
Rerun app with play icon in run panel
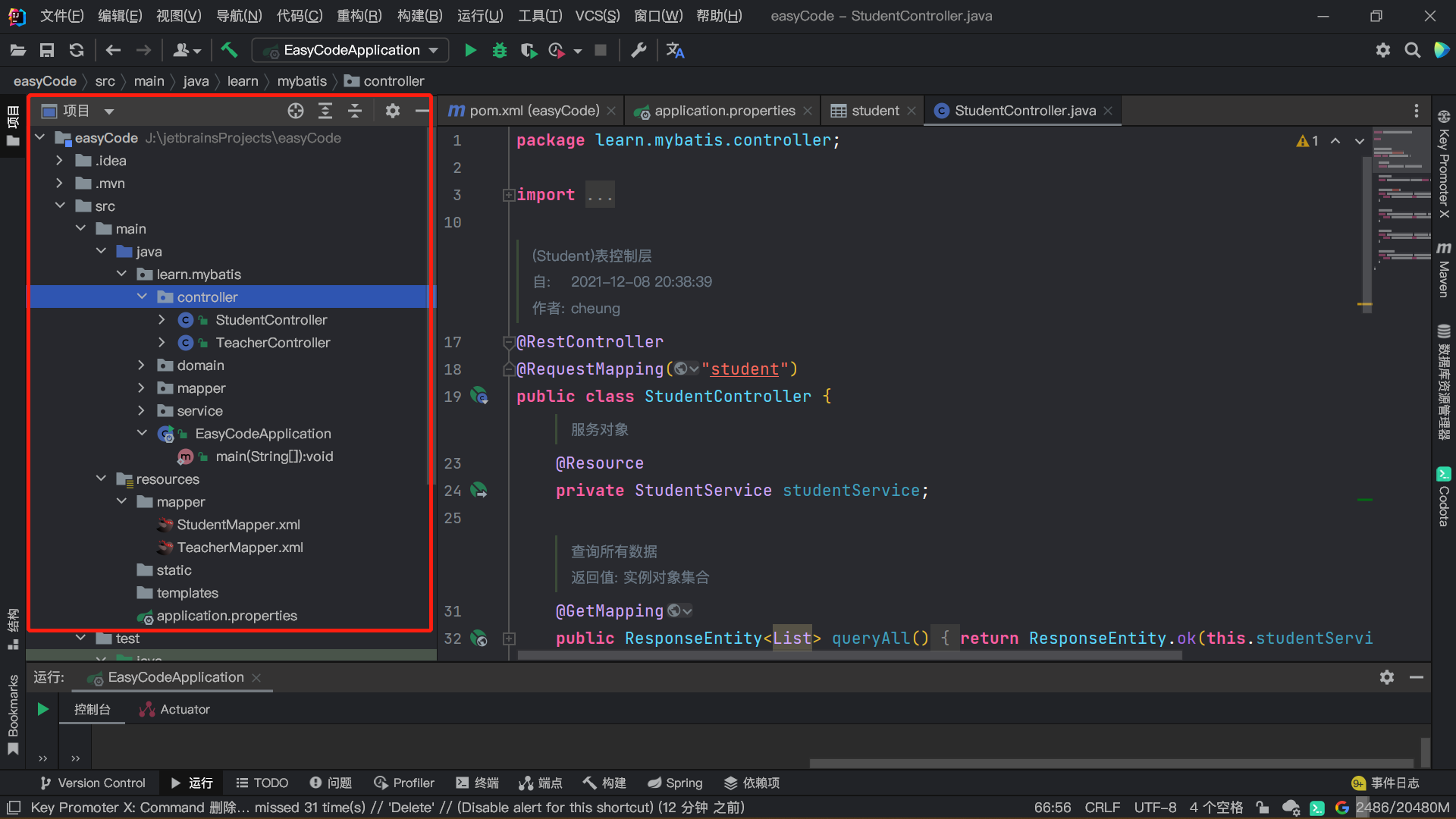click(42, 709)
